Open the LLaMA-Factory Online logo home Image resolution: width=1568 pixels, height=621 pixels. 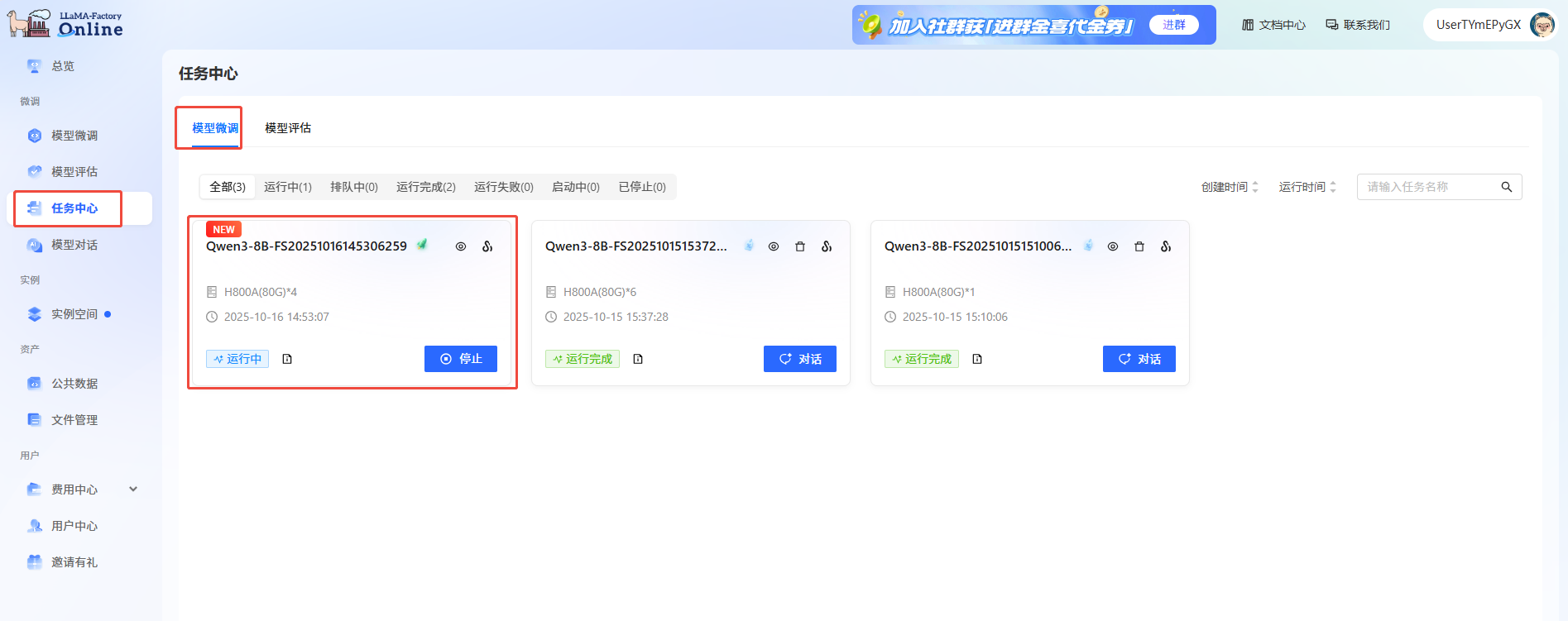65,24
